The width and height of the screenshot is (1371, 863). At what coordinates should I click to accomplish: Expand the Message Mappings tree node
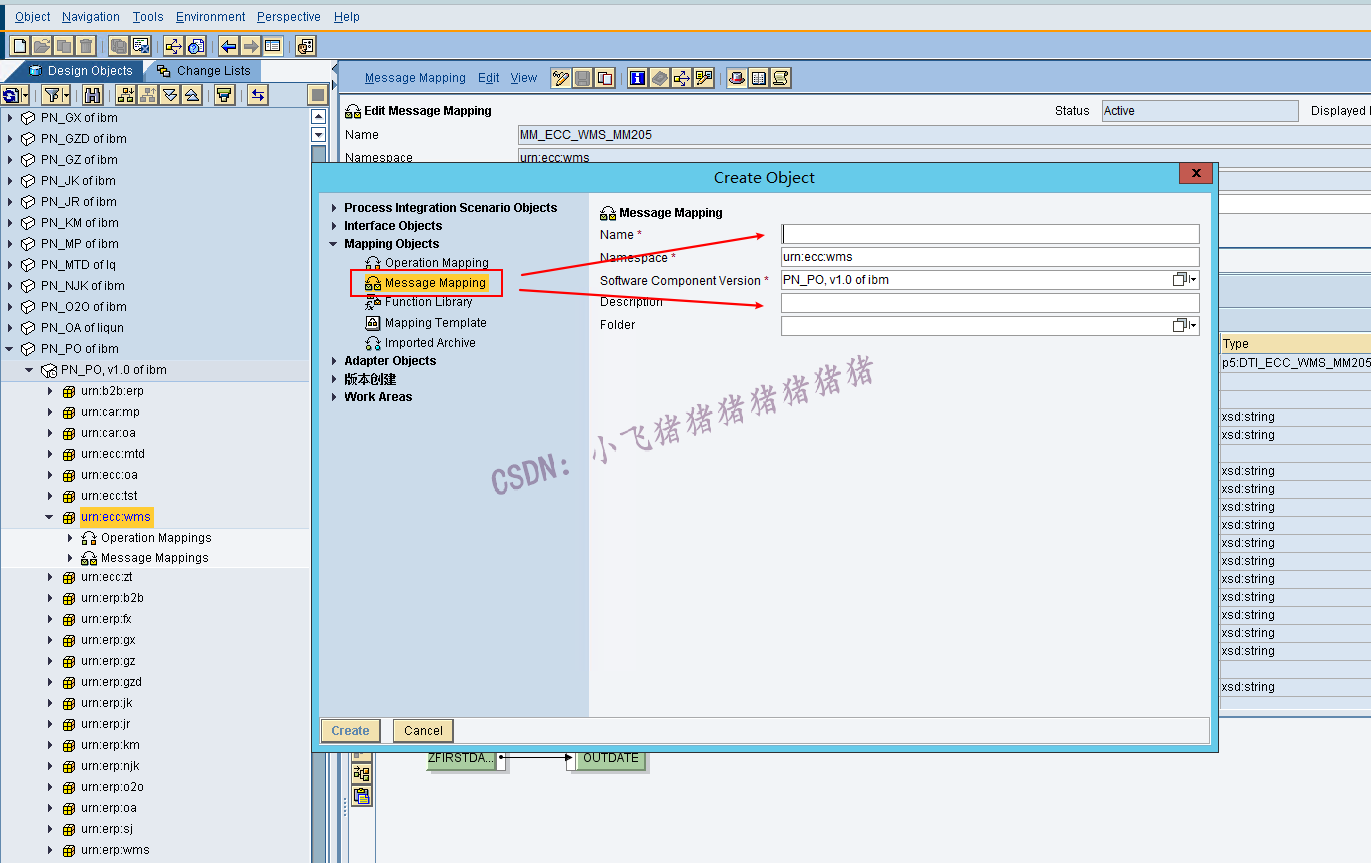70,558
